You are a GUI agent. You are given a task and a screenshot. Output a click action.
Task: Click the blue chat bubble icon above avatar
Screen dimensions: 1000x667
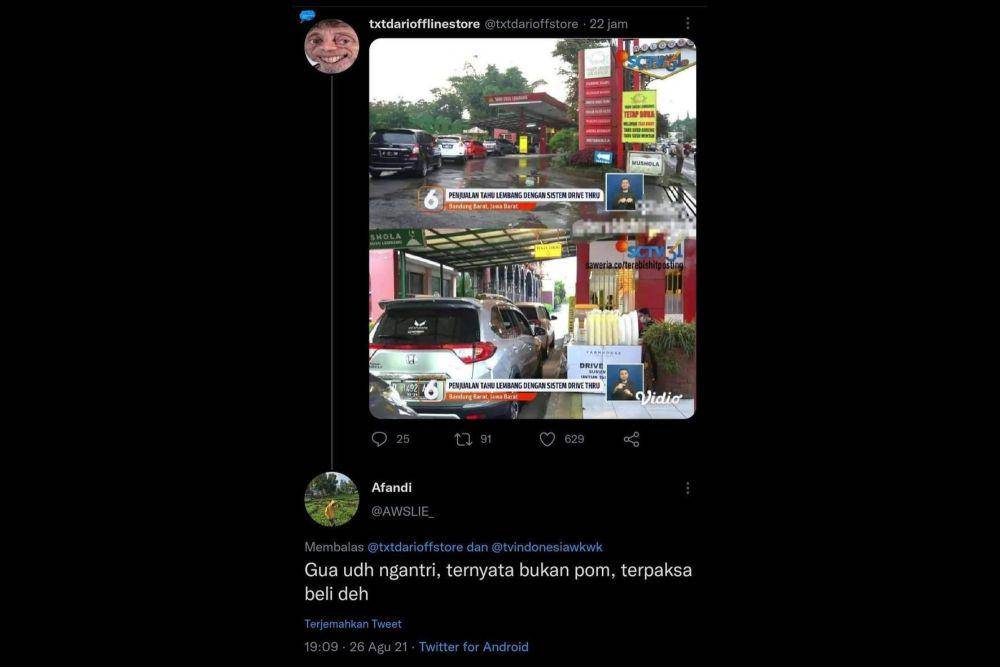307,16
